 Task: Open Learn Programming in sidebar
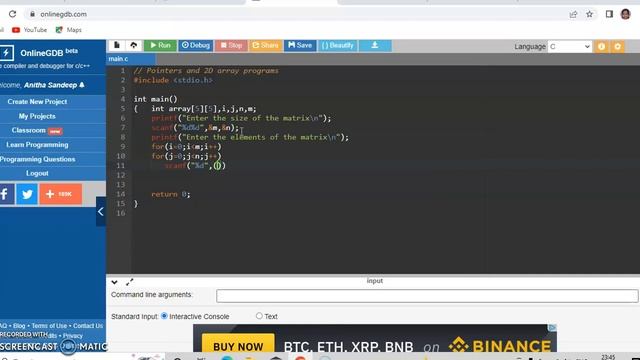click(37, 145)
